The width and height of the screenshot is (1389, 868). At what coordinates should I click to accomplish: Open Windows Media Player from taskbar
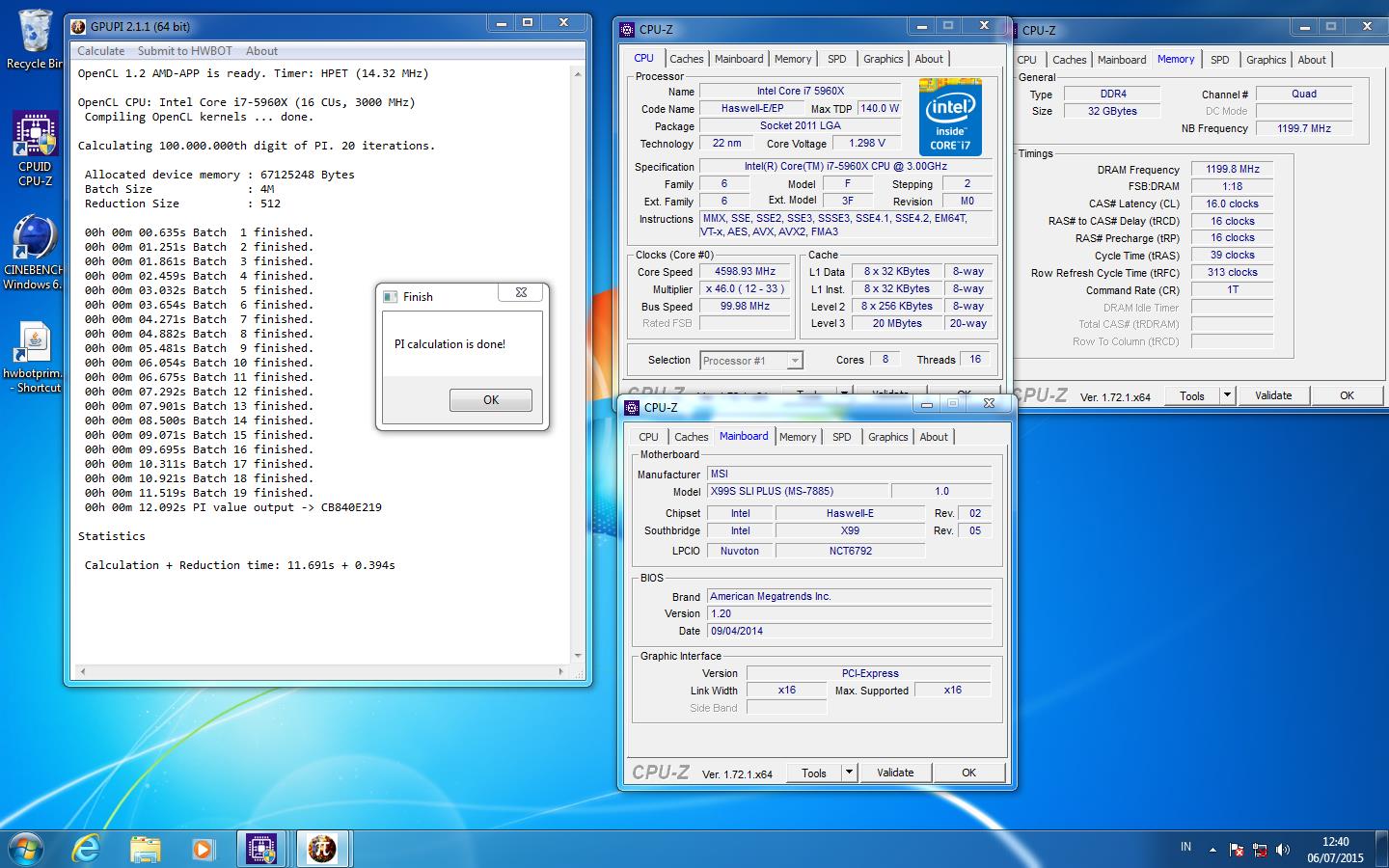[203, 849]
